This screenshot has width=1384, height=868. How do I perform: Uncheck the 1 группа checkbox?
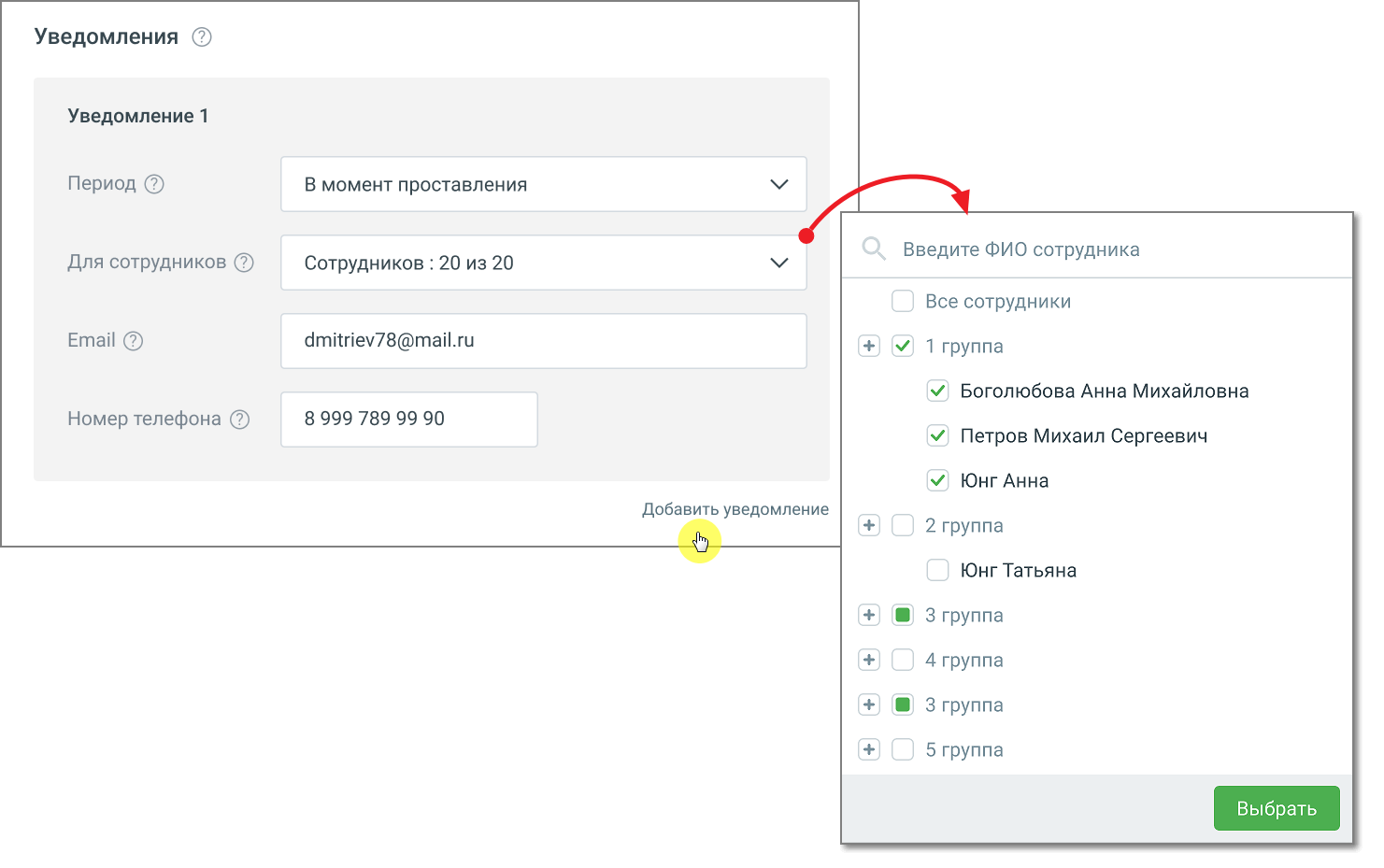pos(903,346)
